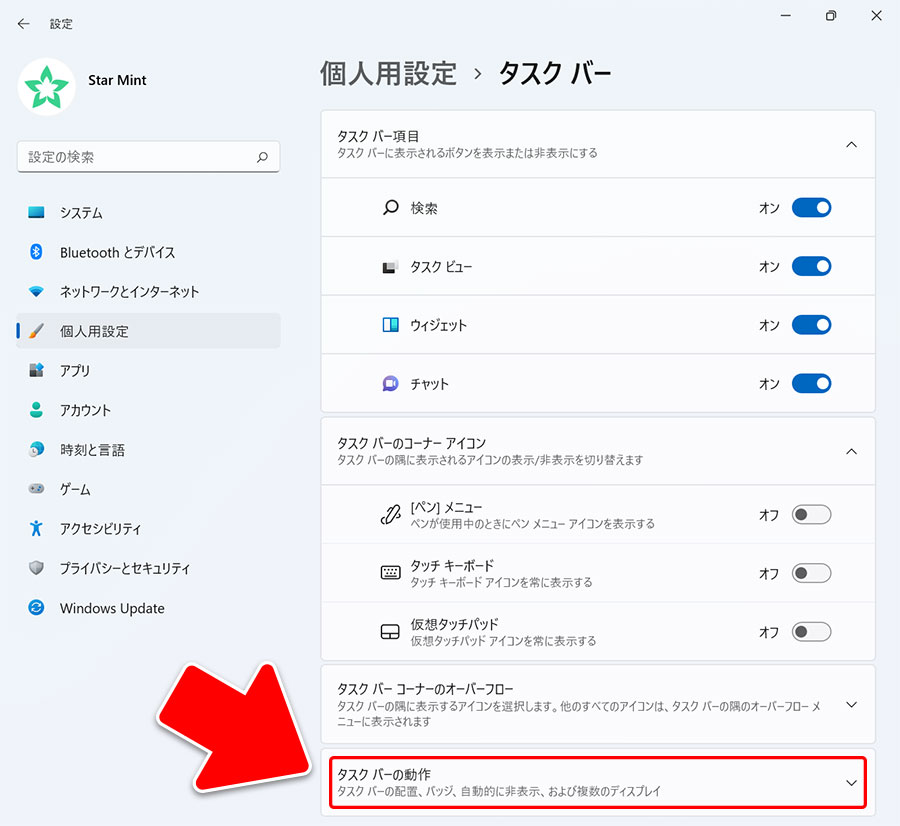The image size is (900, 826).
Task: Click the タスク ビュー icon
Action: click(390, 266)
